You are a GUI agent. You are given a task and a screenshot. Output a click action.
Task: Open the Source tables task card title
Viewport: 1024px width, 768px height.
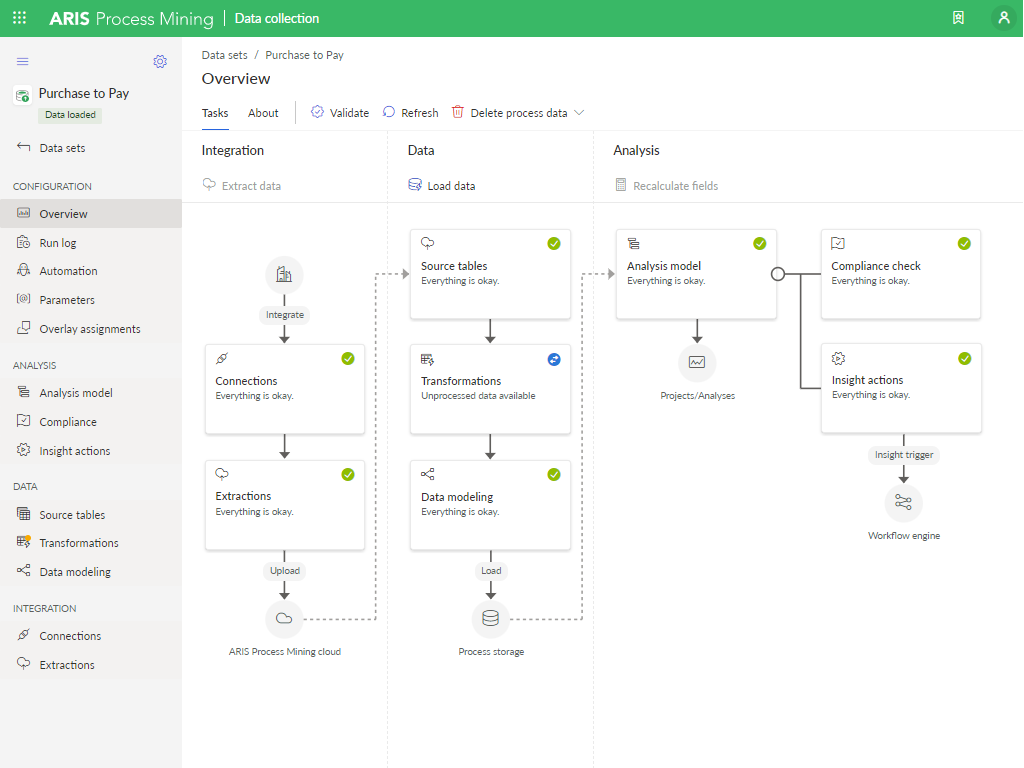(454, 266)
